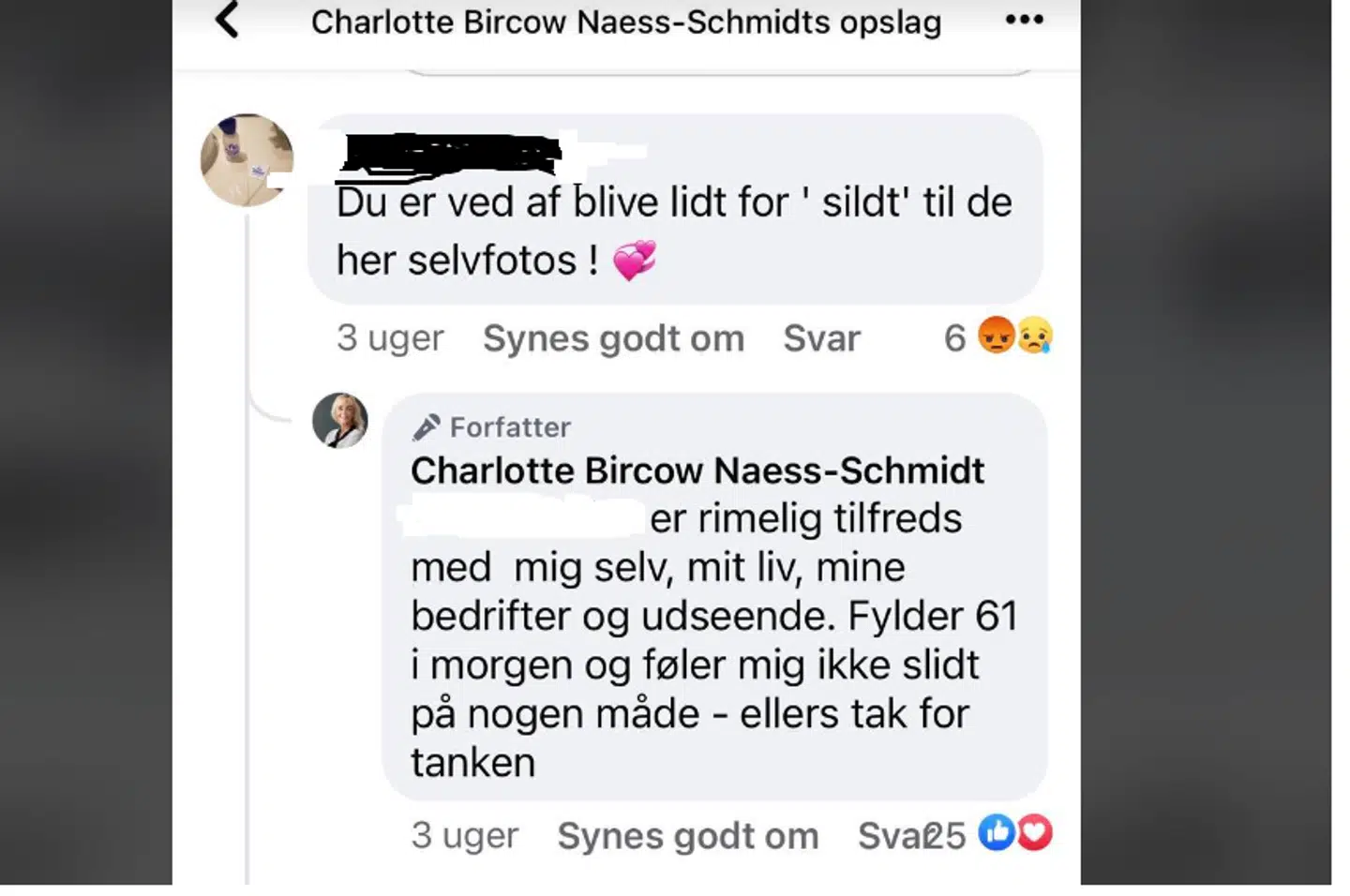This screenshot has width=1350, height=896.
Task: Click the thumbs-up reaction icon on the reply
Action: pos(997,832)
